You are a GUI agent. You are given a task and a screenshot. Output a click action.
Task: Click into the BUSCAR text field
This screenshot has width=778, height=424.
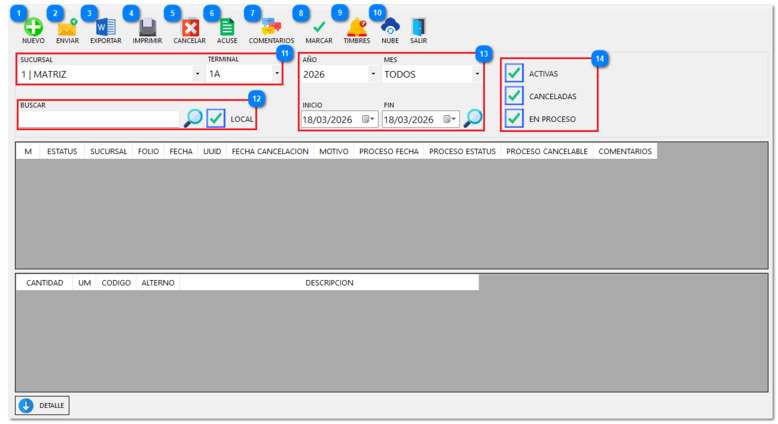click(x=99, y=119)
